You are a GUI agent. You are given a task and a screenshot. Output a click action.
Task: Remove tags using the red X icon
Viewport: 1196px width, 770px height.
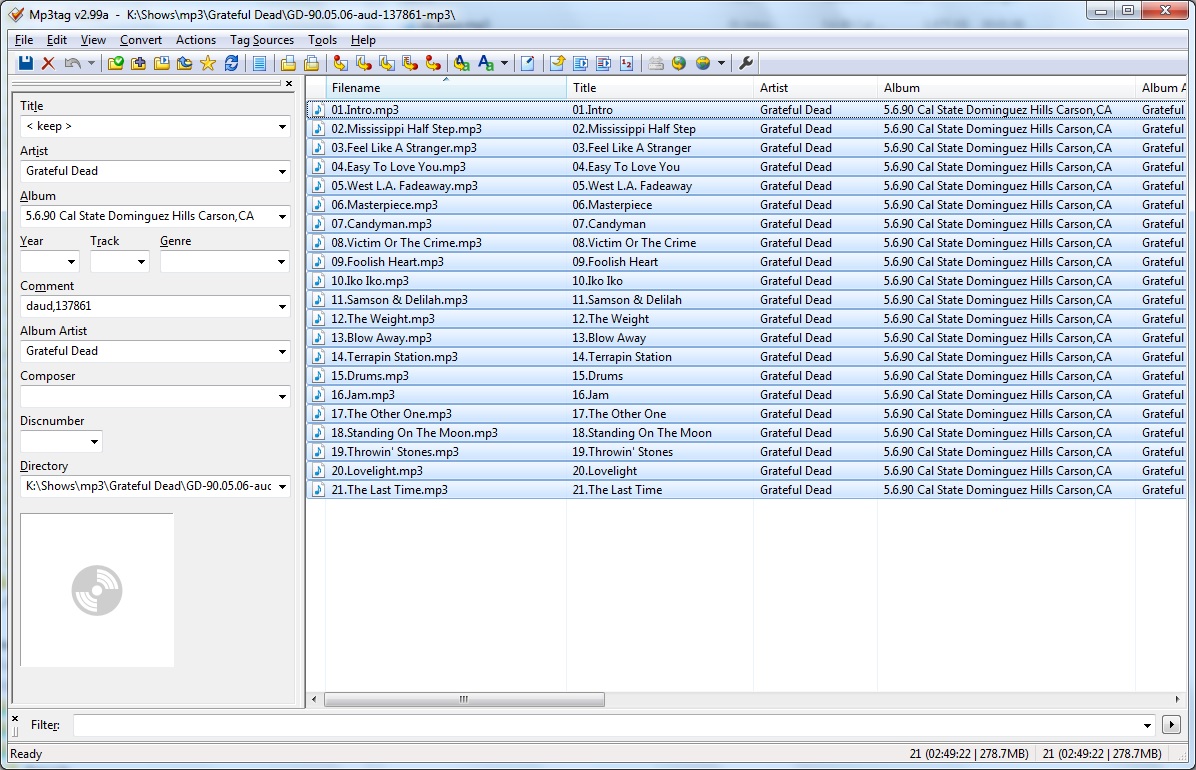point(48,63)
